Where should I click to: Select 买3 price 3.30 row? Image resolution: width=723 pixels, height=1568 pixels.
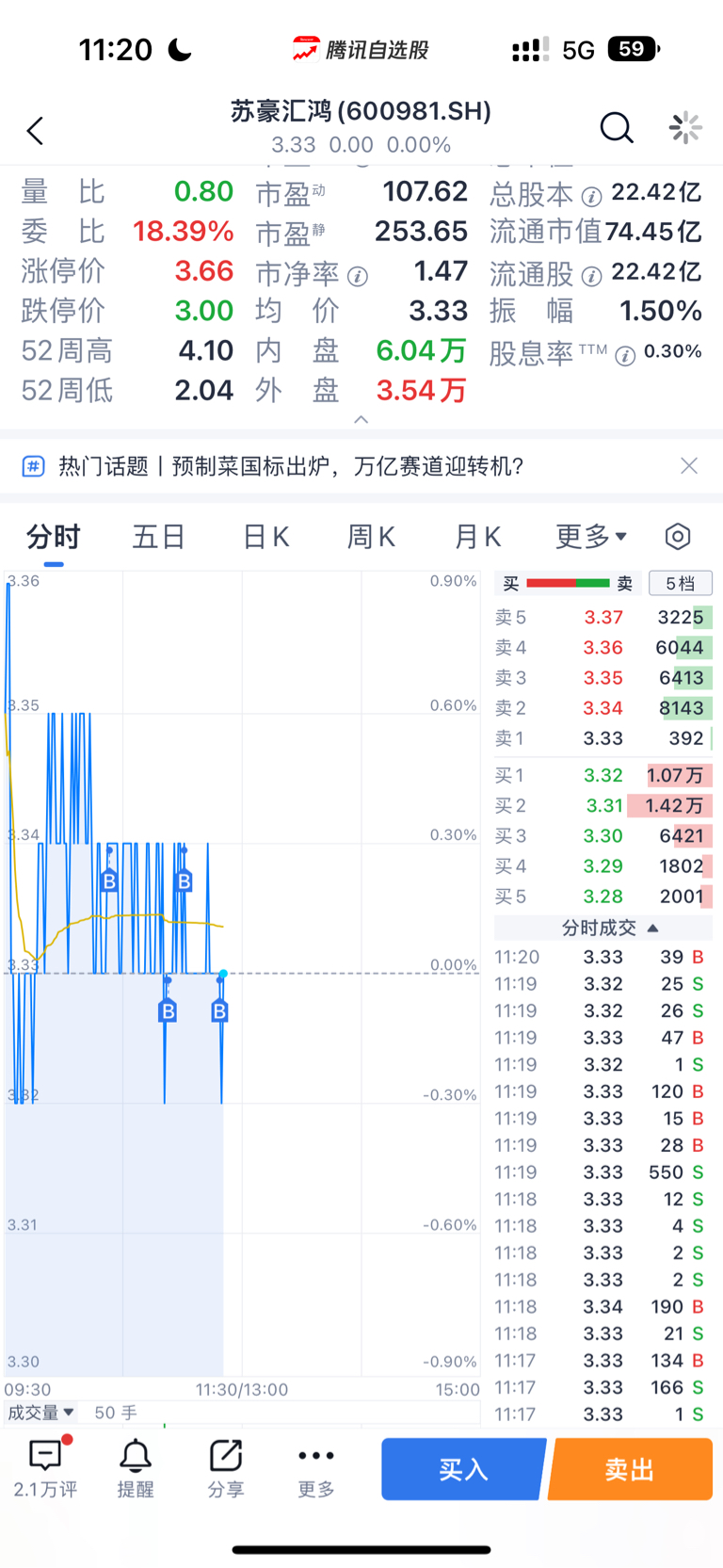(x=603, y=836)
